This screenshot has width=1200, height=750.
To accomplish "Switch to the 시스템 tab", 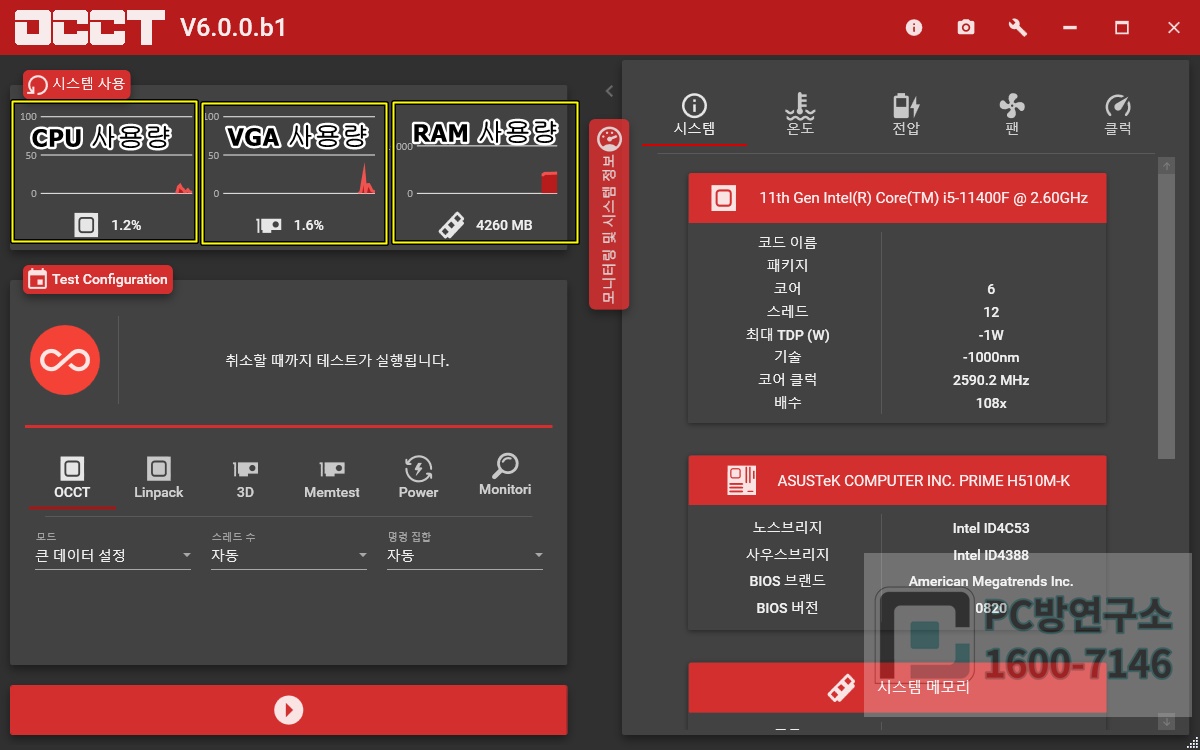I will (x=694, y=116).
